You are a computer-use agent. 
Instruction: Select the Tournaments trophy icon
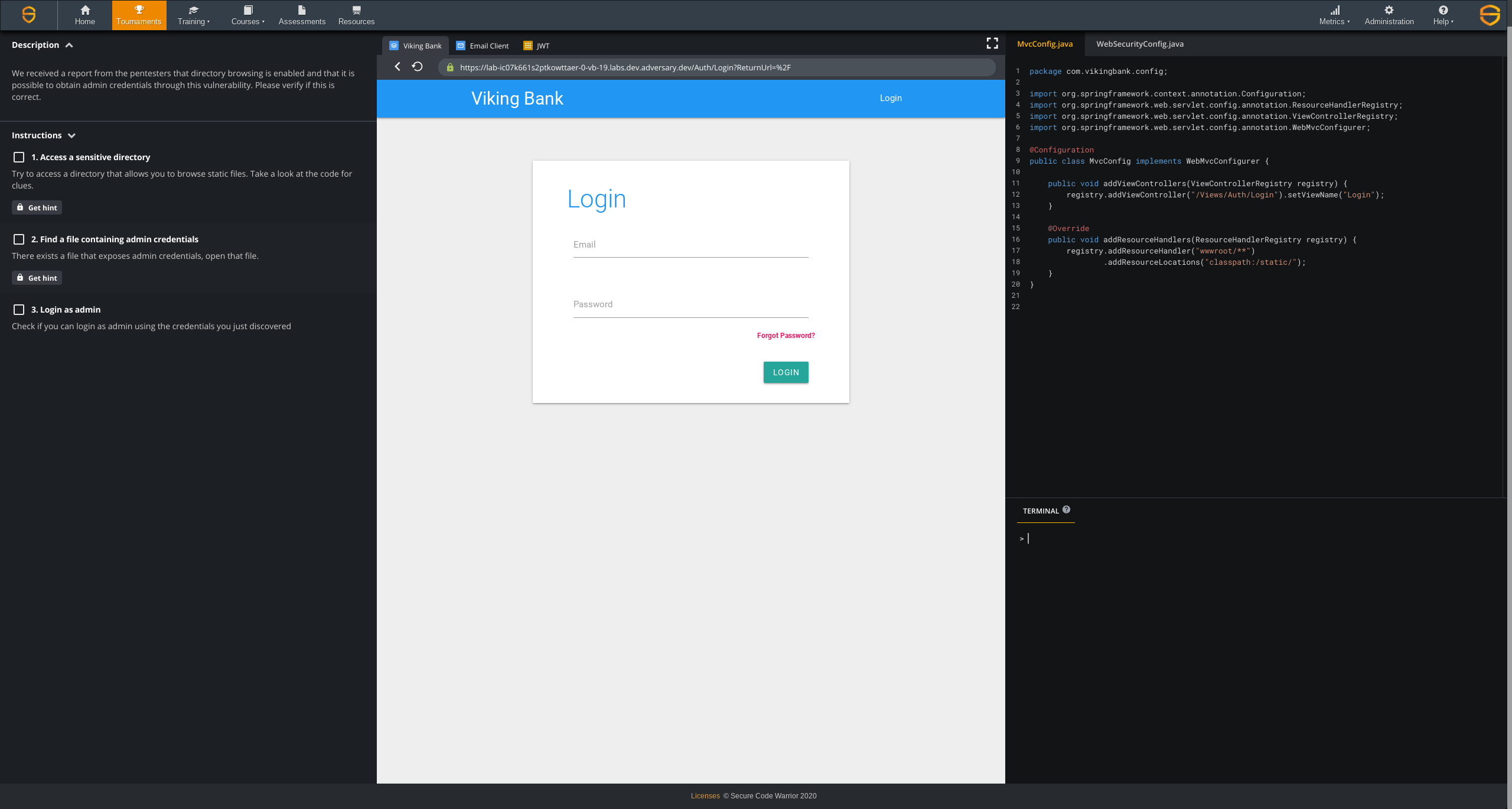(x=139, y=15)
